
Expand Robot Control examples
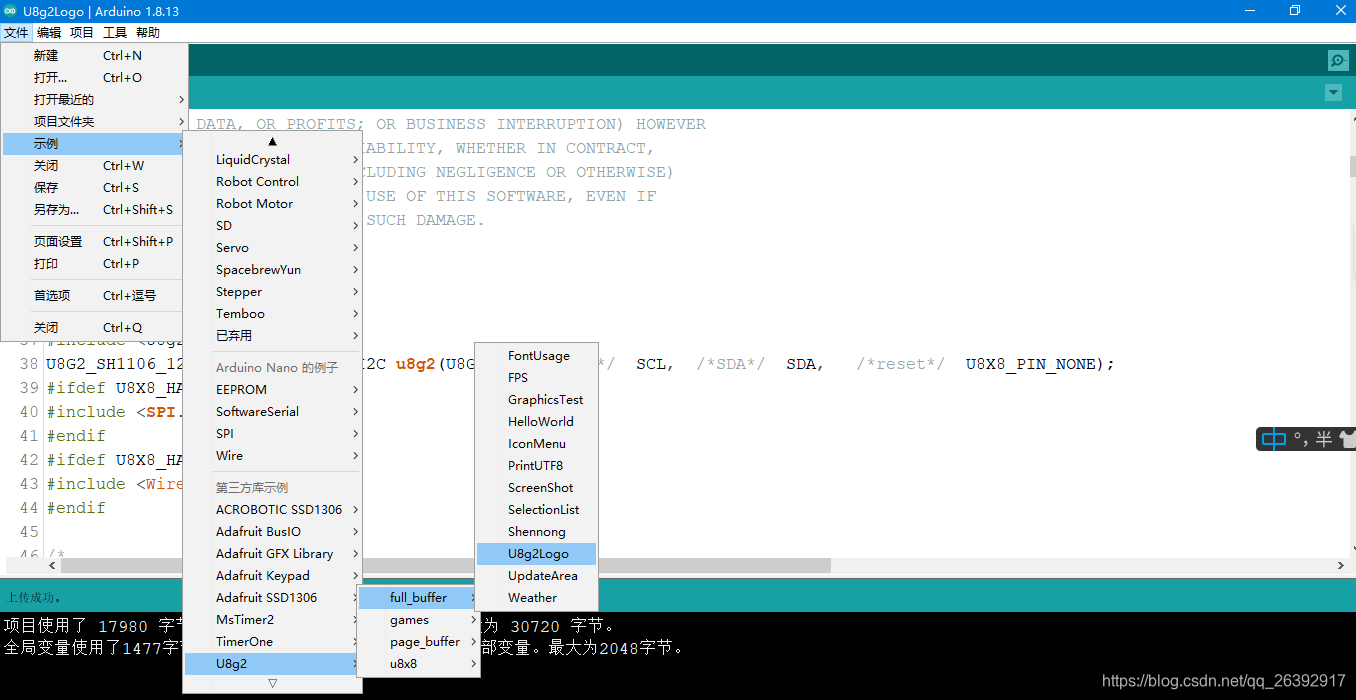[x=272, y=182]
